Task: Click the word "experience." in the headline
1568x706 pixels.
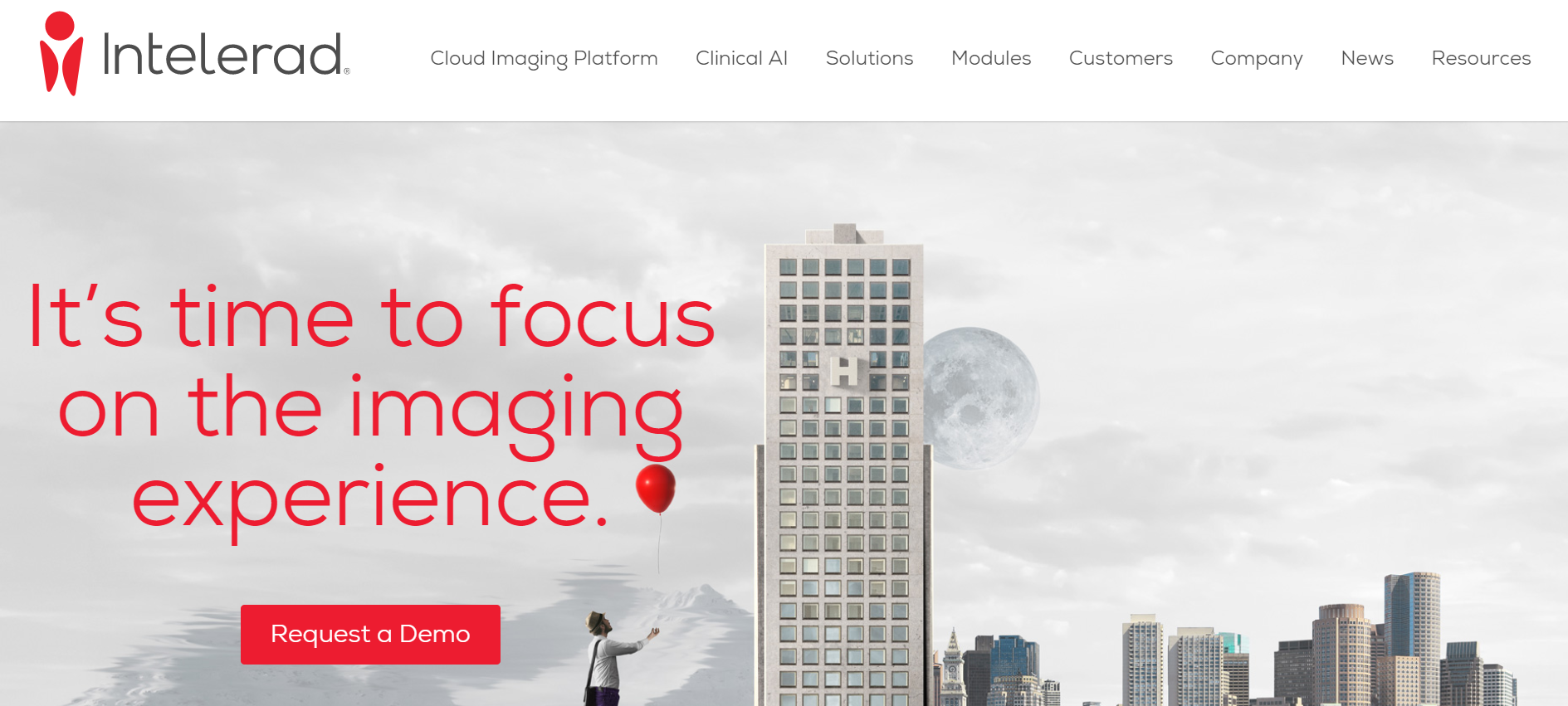Action: click(x=370, y=498)
